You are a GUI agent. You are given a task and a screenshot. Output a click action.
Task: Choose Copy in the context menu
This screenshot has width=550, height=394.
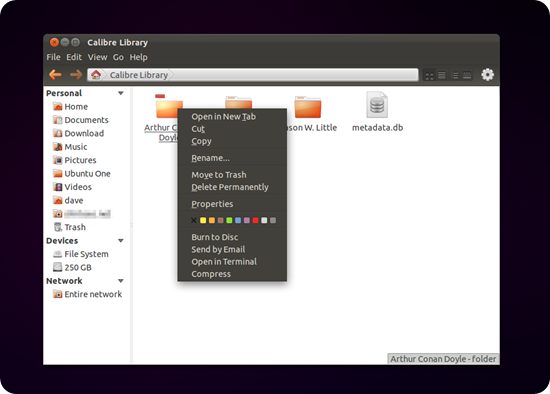tap(232, 141)
